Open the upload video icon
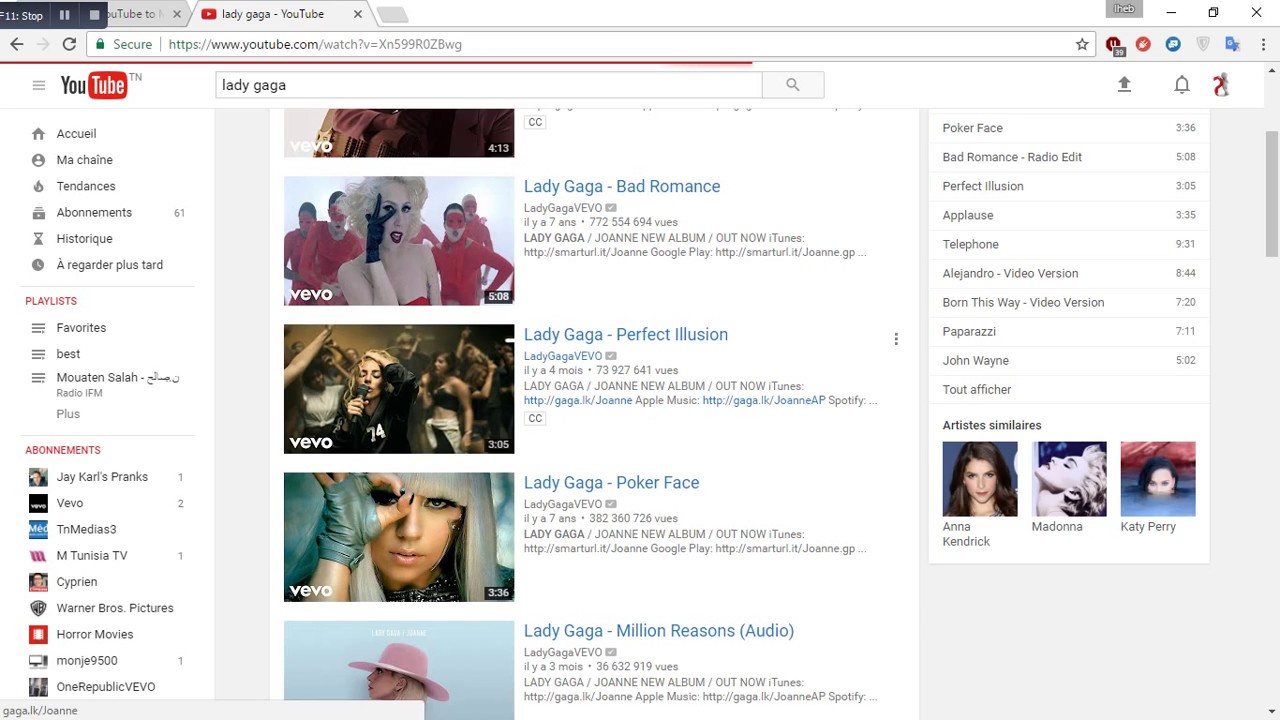 pos(1124,85)
